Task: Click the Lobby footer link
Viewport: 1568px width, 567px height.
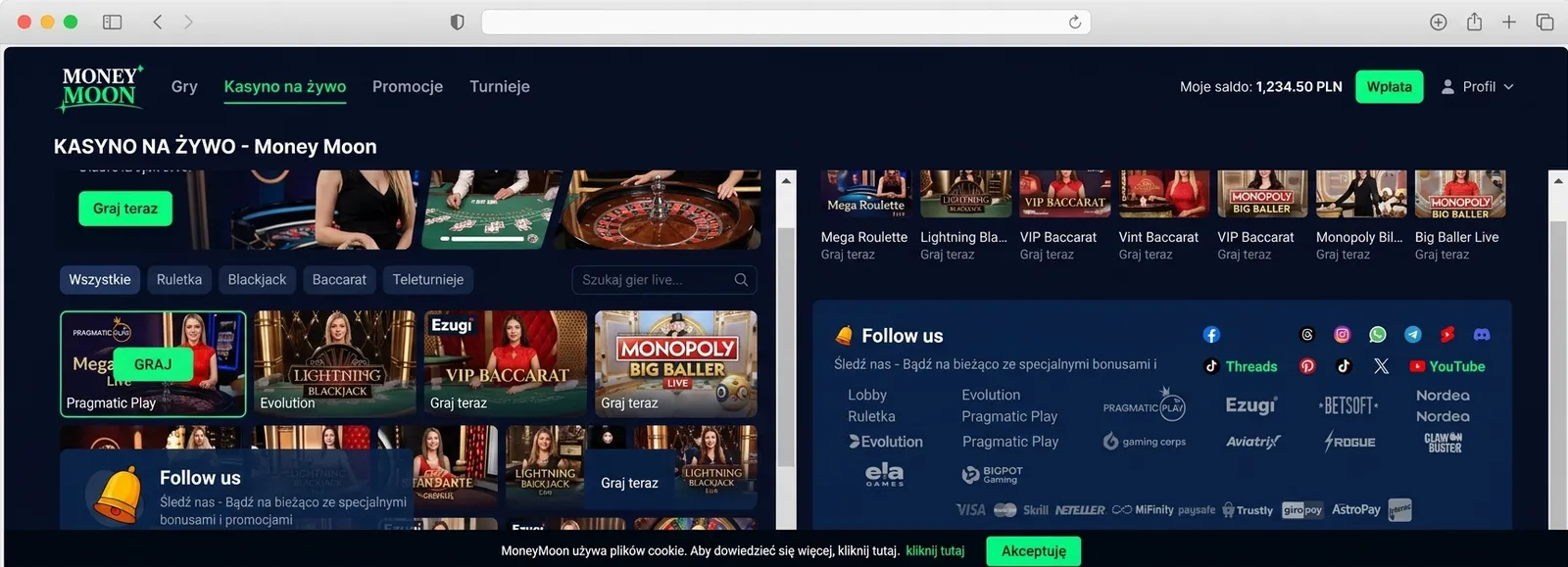Action: pos(867,395)
